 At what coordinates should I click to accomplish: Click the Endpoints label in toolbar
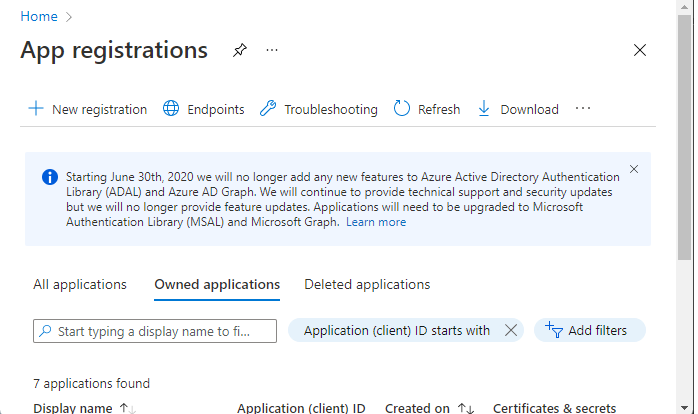216,110
